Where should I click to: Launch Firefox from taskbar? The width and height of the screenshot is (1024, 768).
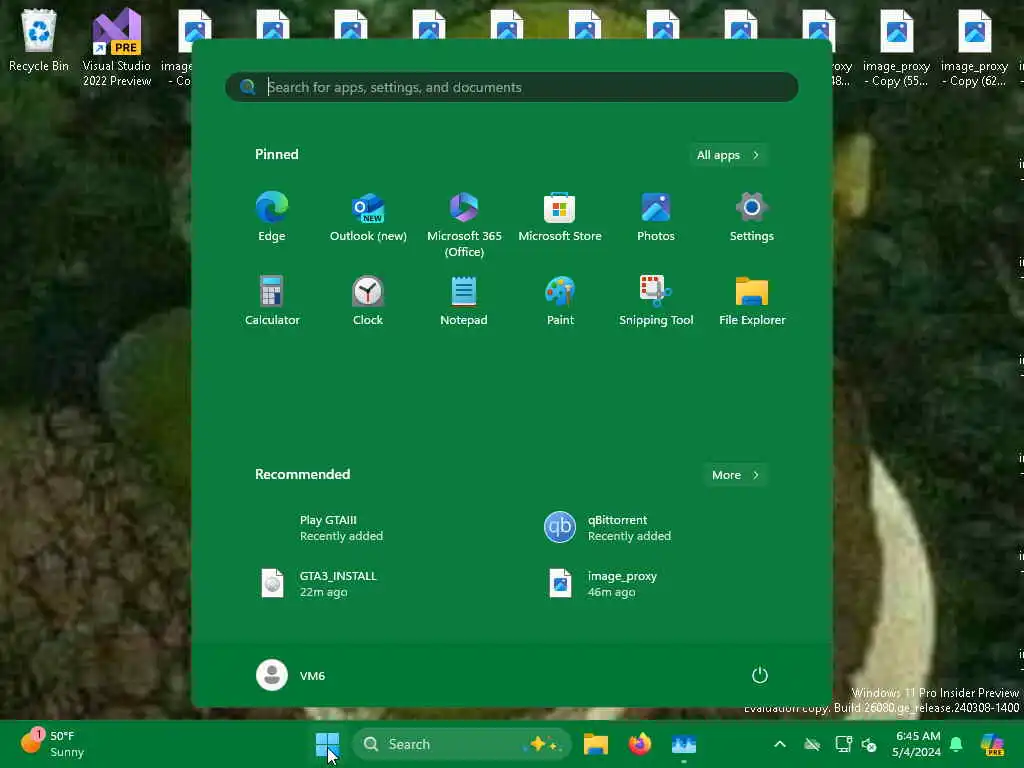pos(640,744)
